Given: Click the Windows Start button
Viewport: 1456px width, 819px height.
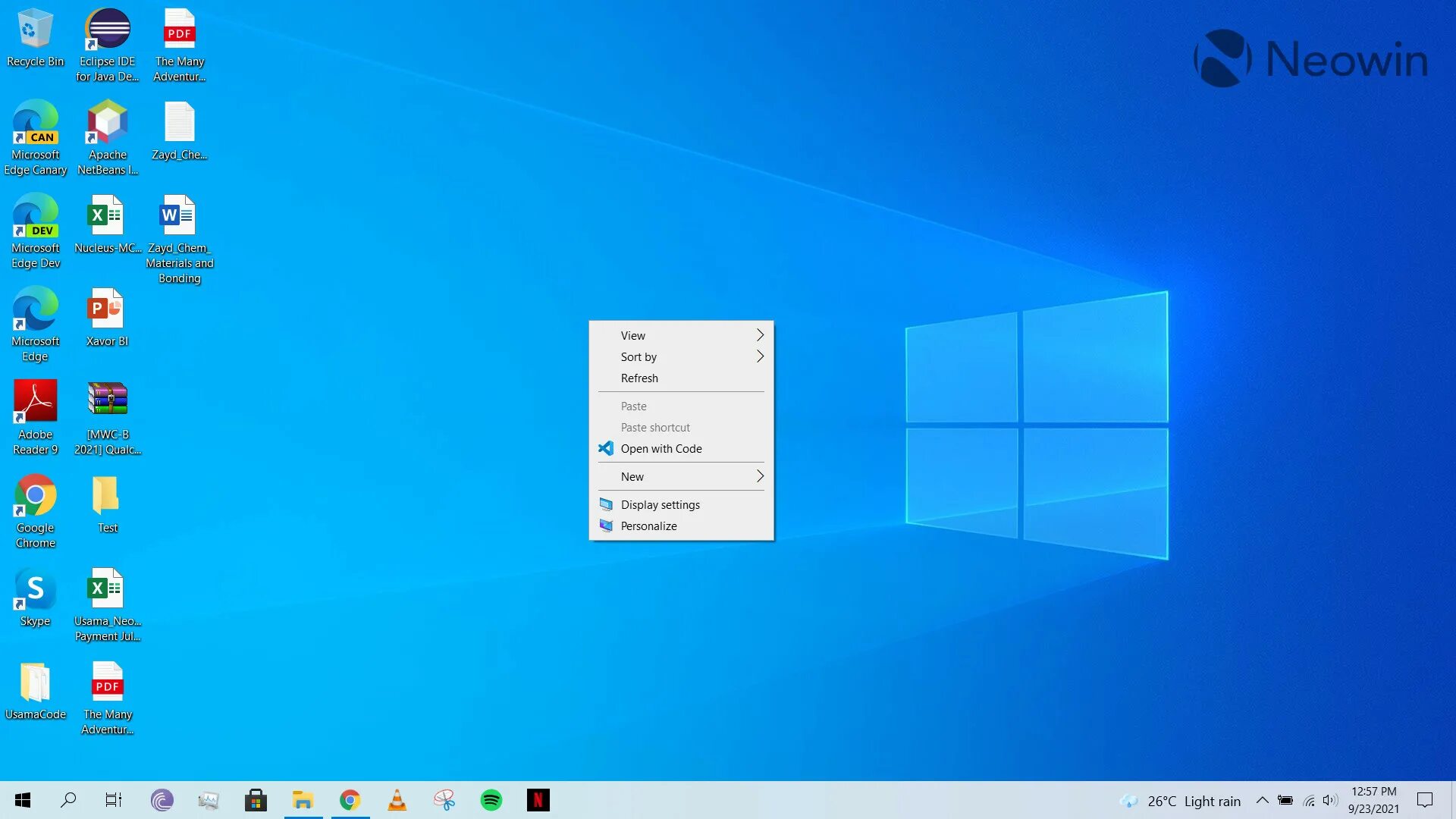Looking at the screenshot, I should [23, 800].
